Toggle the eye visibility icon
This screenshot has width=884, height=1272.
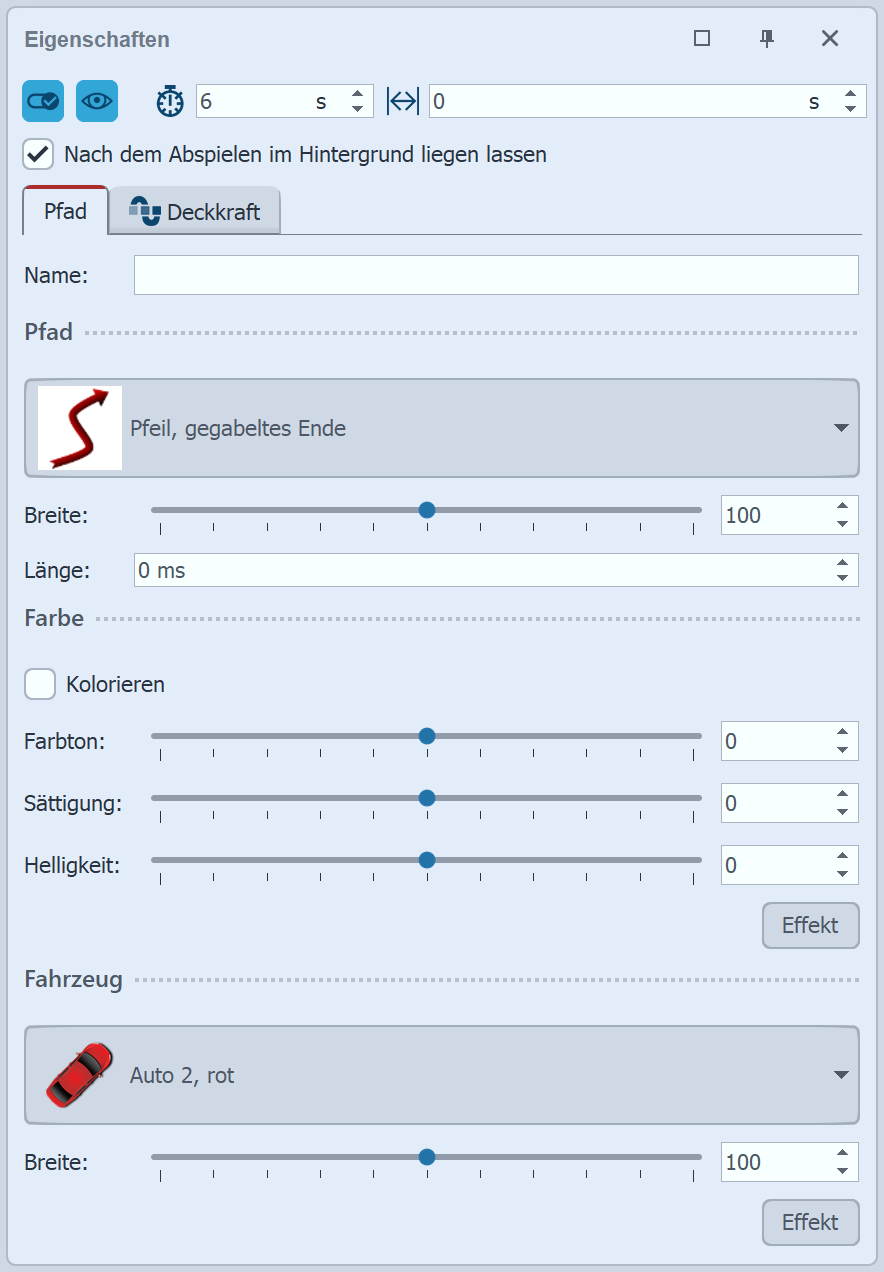tap(97, 101)
